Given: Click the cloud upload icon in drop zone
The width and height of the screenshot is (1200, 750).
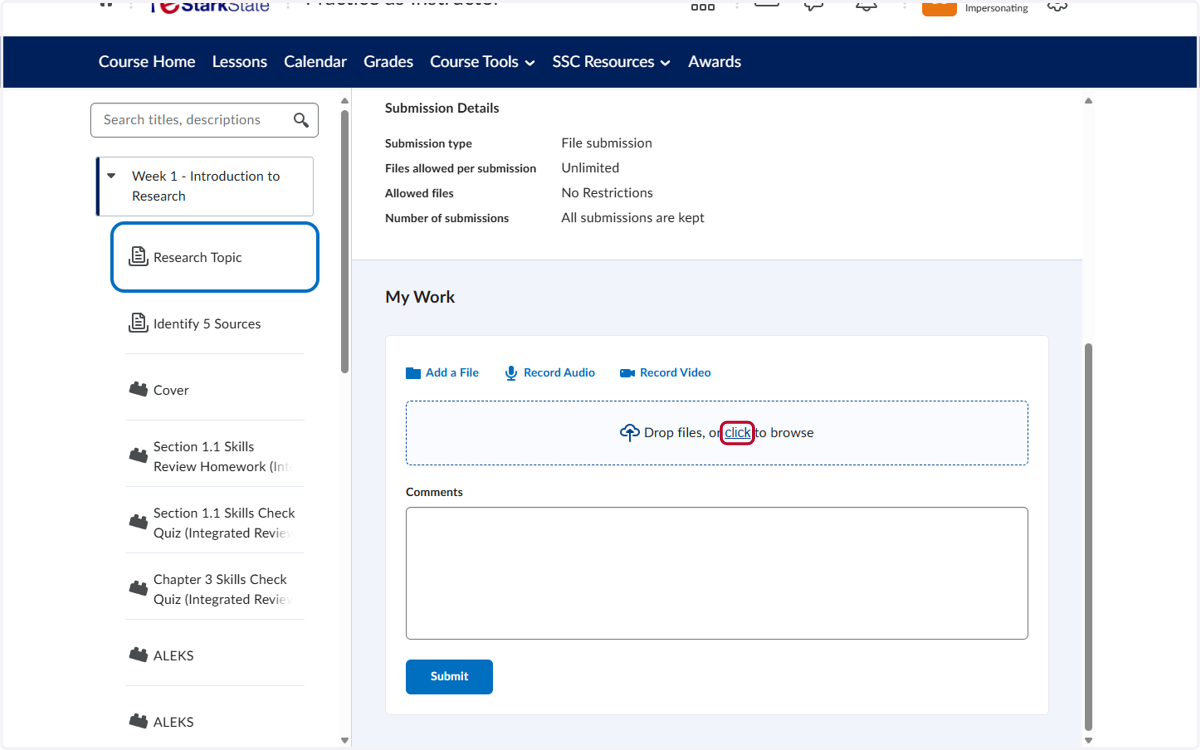Looking at the screenshot, I should click(x=629, y=433).
